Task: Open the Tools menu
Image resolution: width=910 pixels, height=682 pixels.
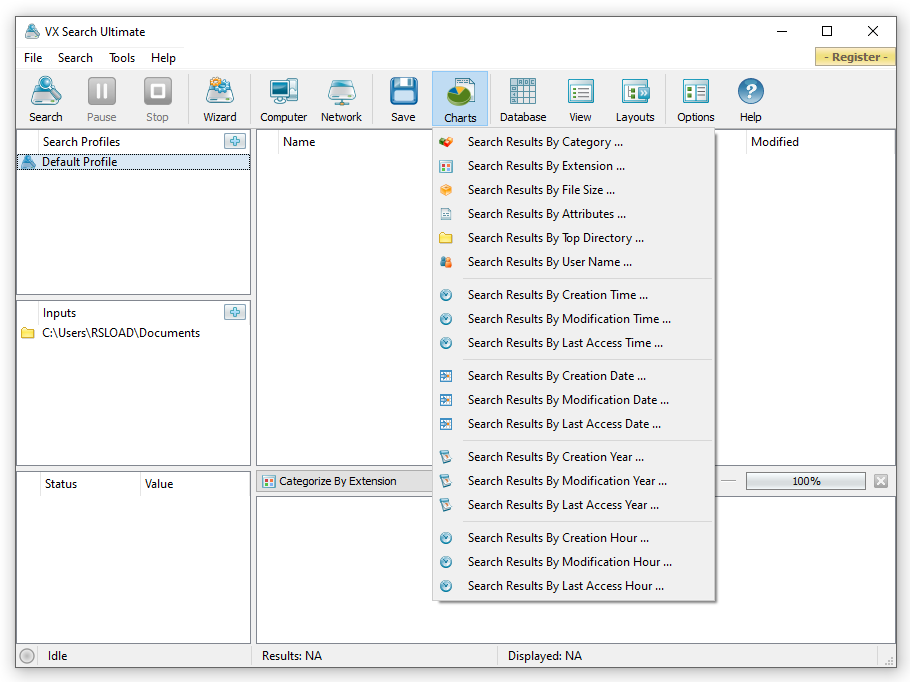Action: 122,58
